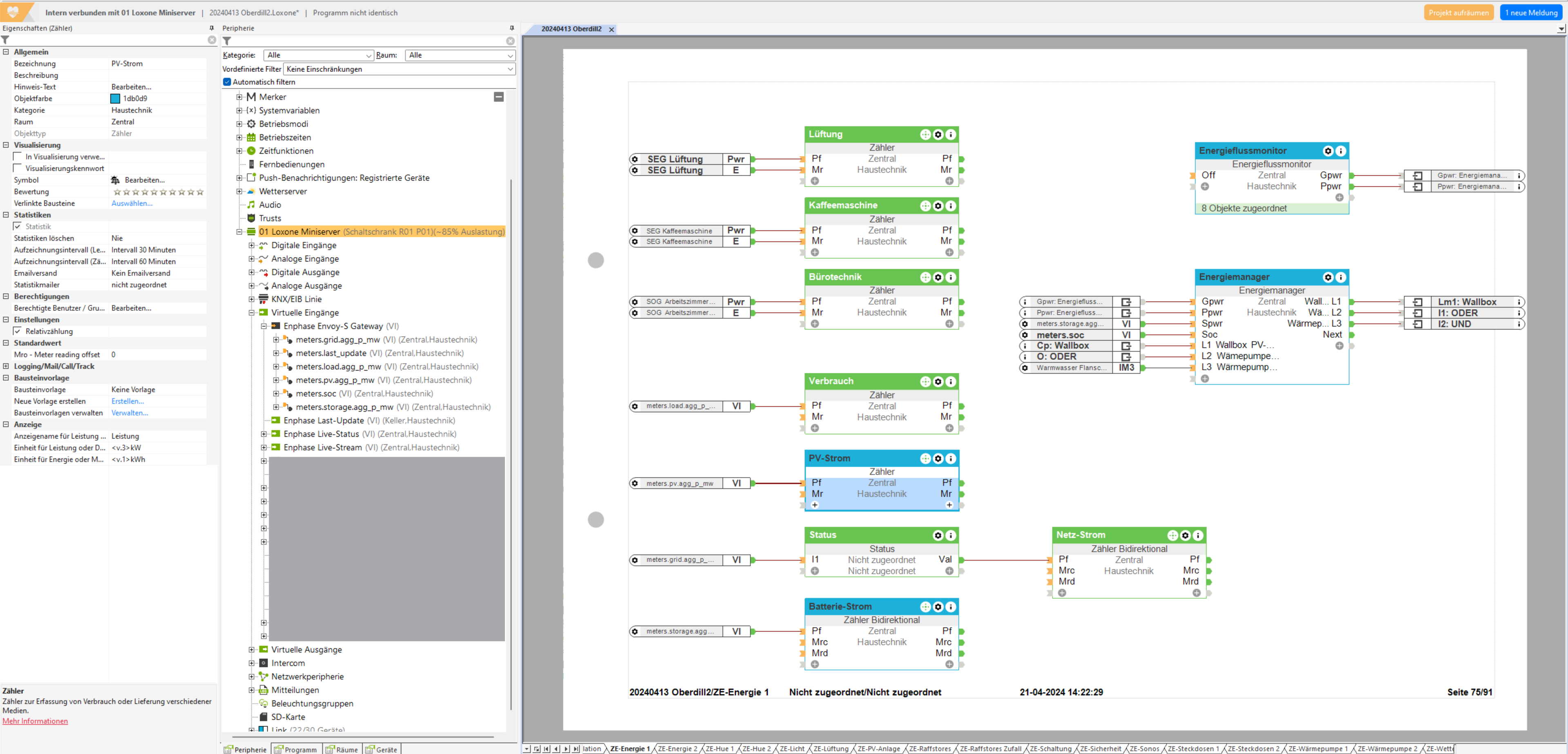Screen dimensions: 1568x754
Task: Click settings gear on Status block
Action: (938, 535)
